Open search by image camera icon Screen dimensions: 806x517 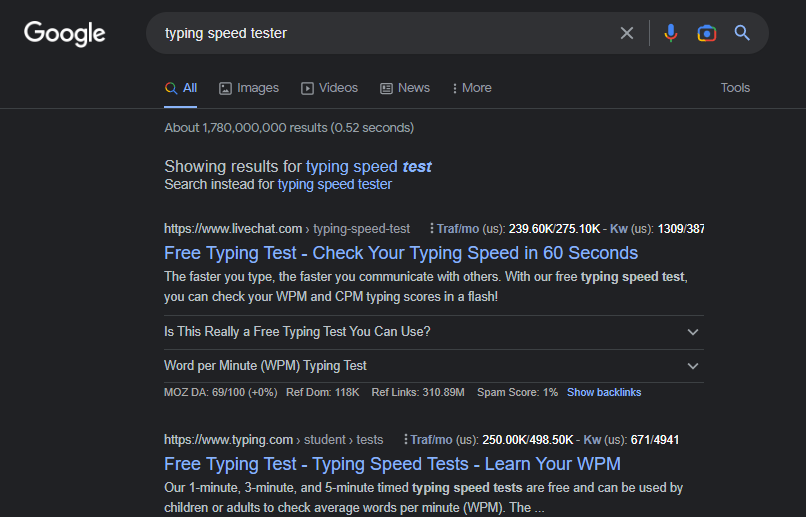click(x=707, y=33)
